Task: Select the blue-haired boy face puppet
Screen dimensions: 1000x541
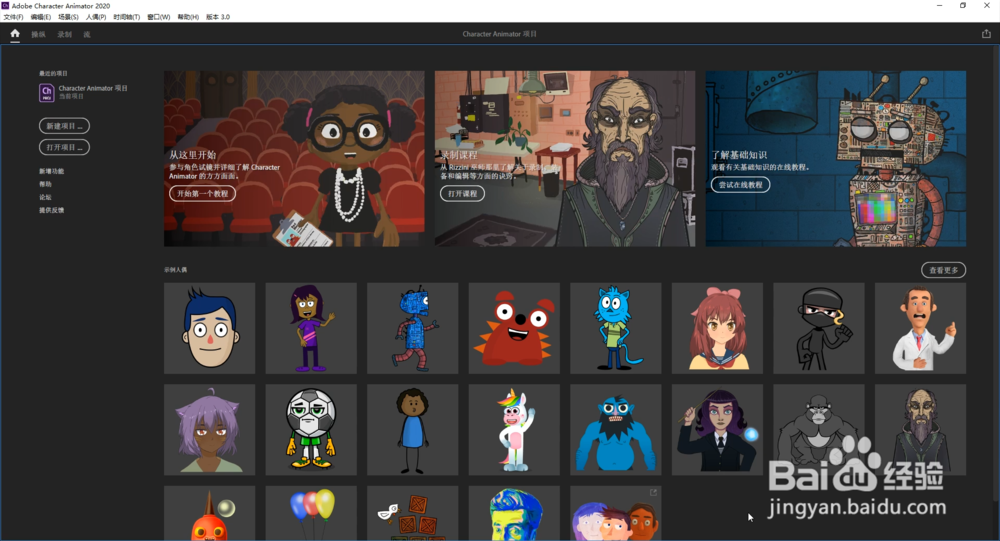Action: pos(209,328)
